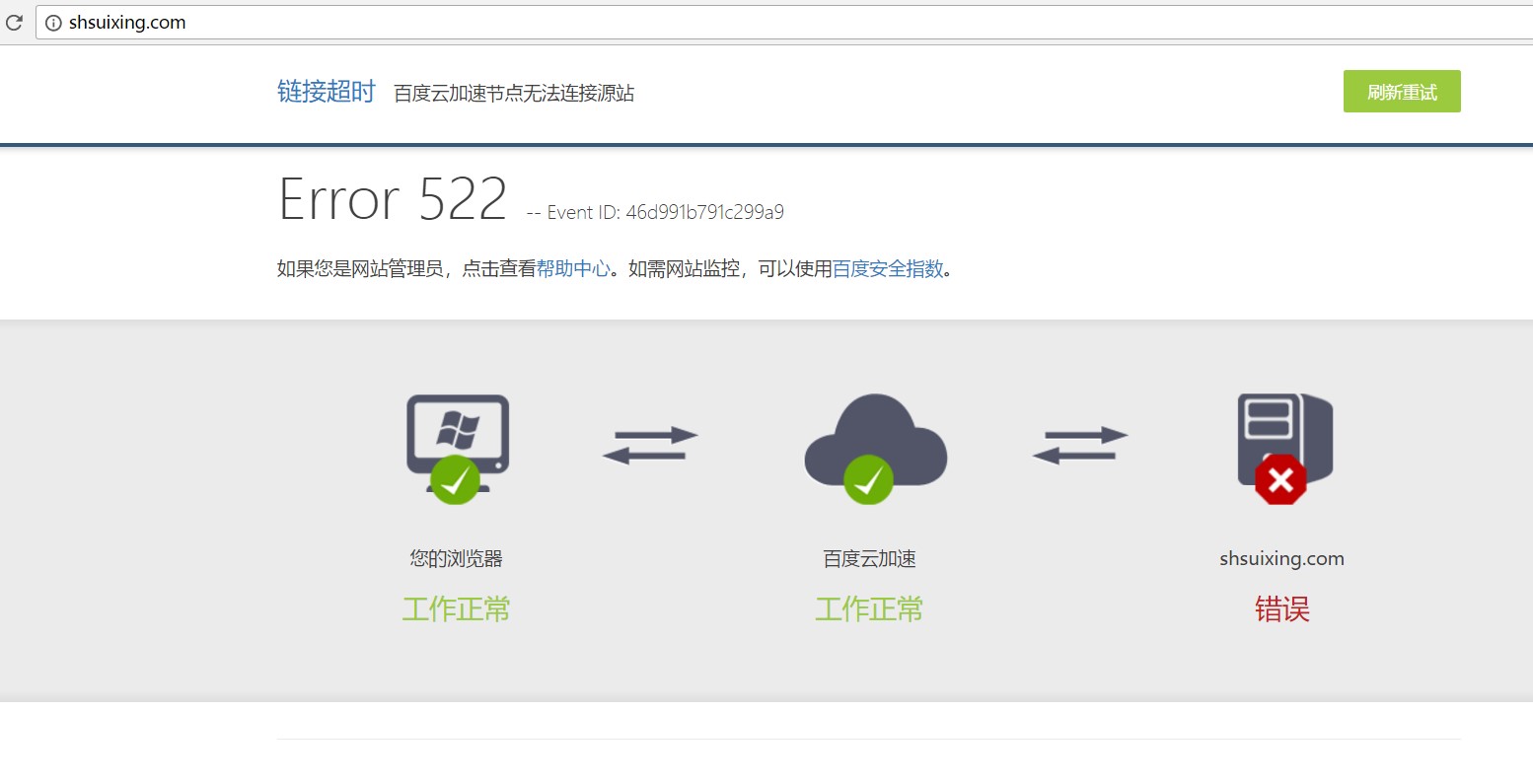Open the 百度安全指数 link
This screenshot has width=1533, height=784.
pyautogui.click(x=888, y=268)
